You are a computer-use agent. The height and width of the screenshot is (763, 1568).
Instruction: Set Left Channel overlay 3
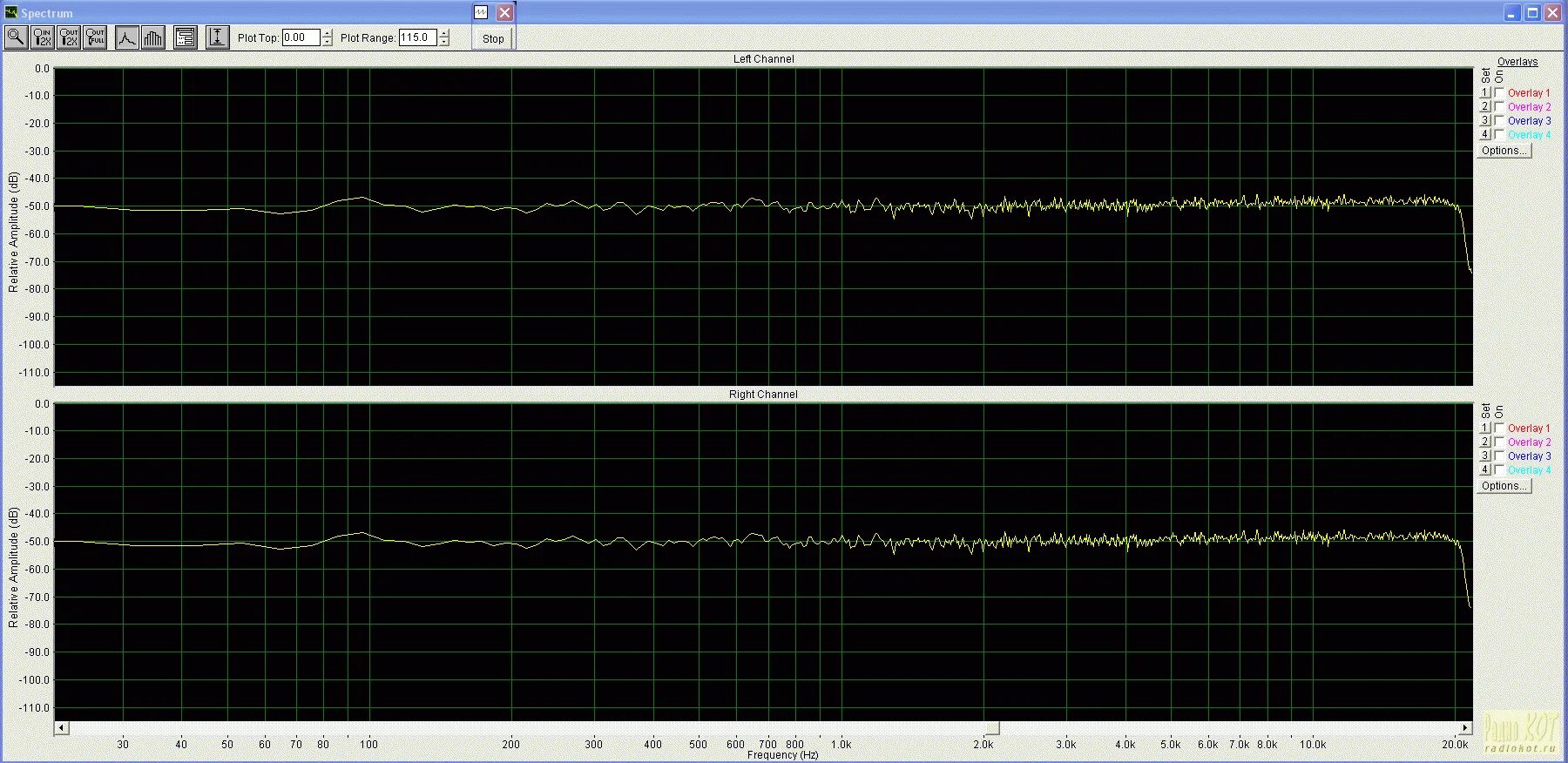point(1485,120)
